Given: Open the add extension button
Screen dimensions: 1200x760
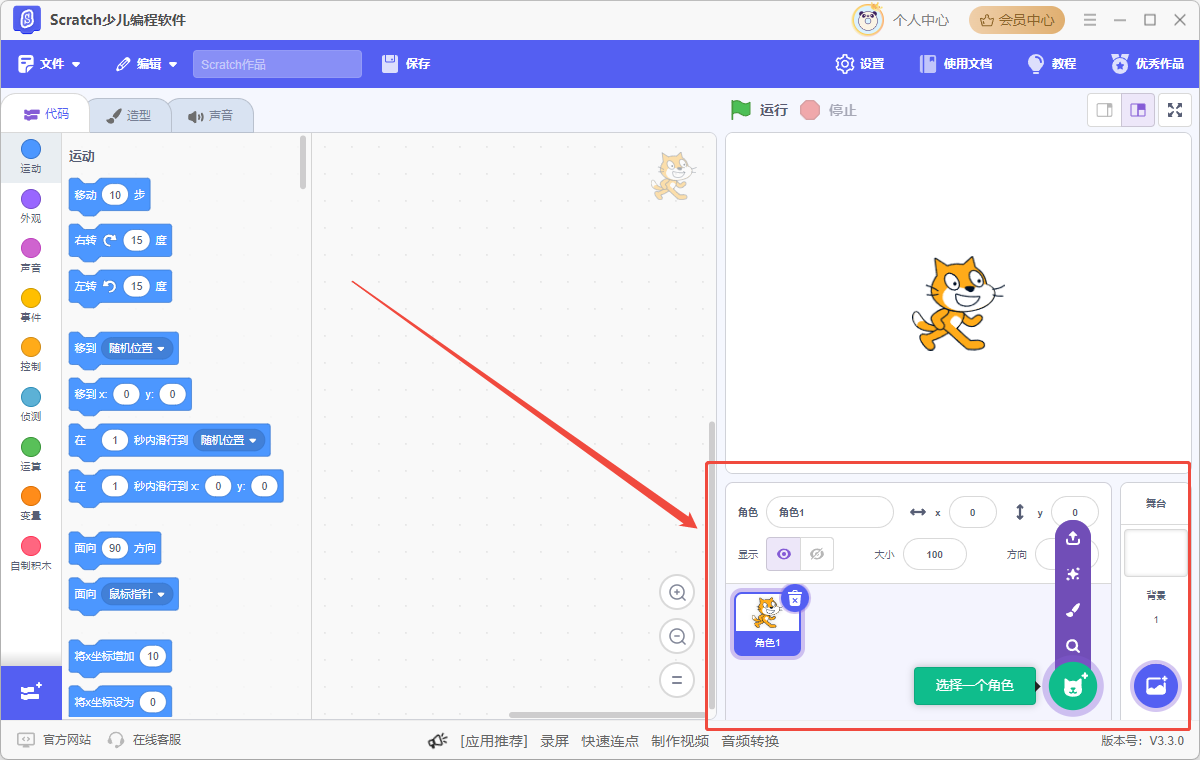Looking at the screenshot, I should (31, 692).
